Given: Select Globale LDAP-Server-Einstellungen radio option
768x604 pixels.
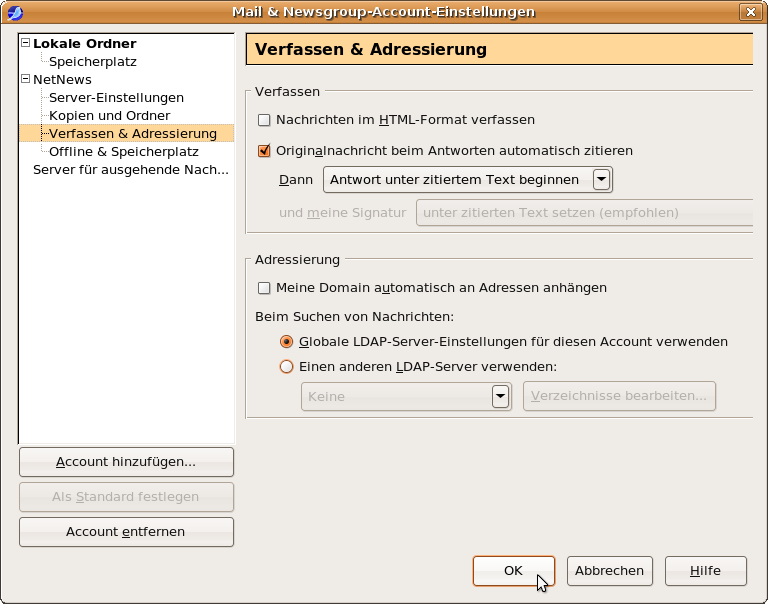Looking at the screenshot, I should (287, 341).
